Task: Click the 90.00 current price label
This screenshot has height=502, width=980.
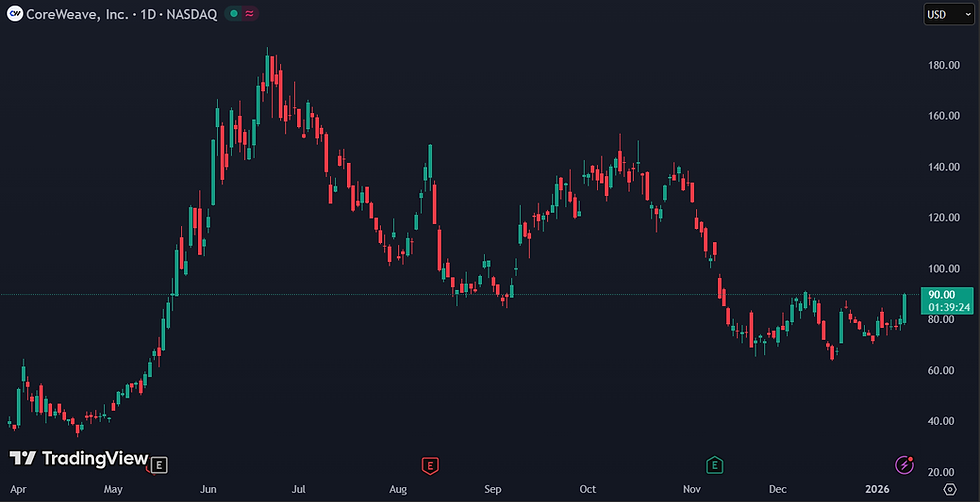Action: tap(942, 294)
